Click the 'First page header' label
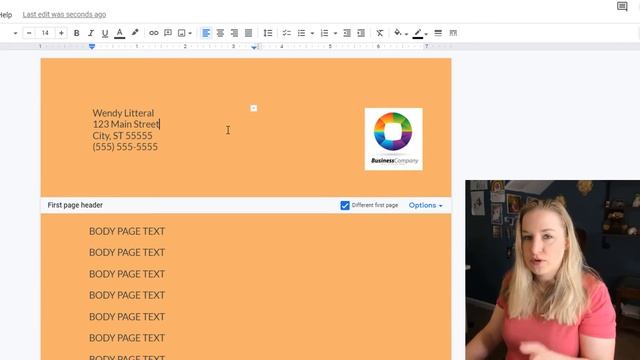 click(75, 205)
